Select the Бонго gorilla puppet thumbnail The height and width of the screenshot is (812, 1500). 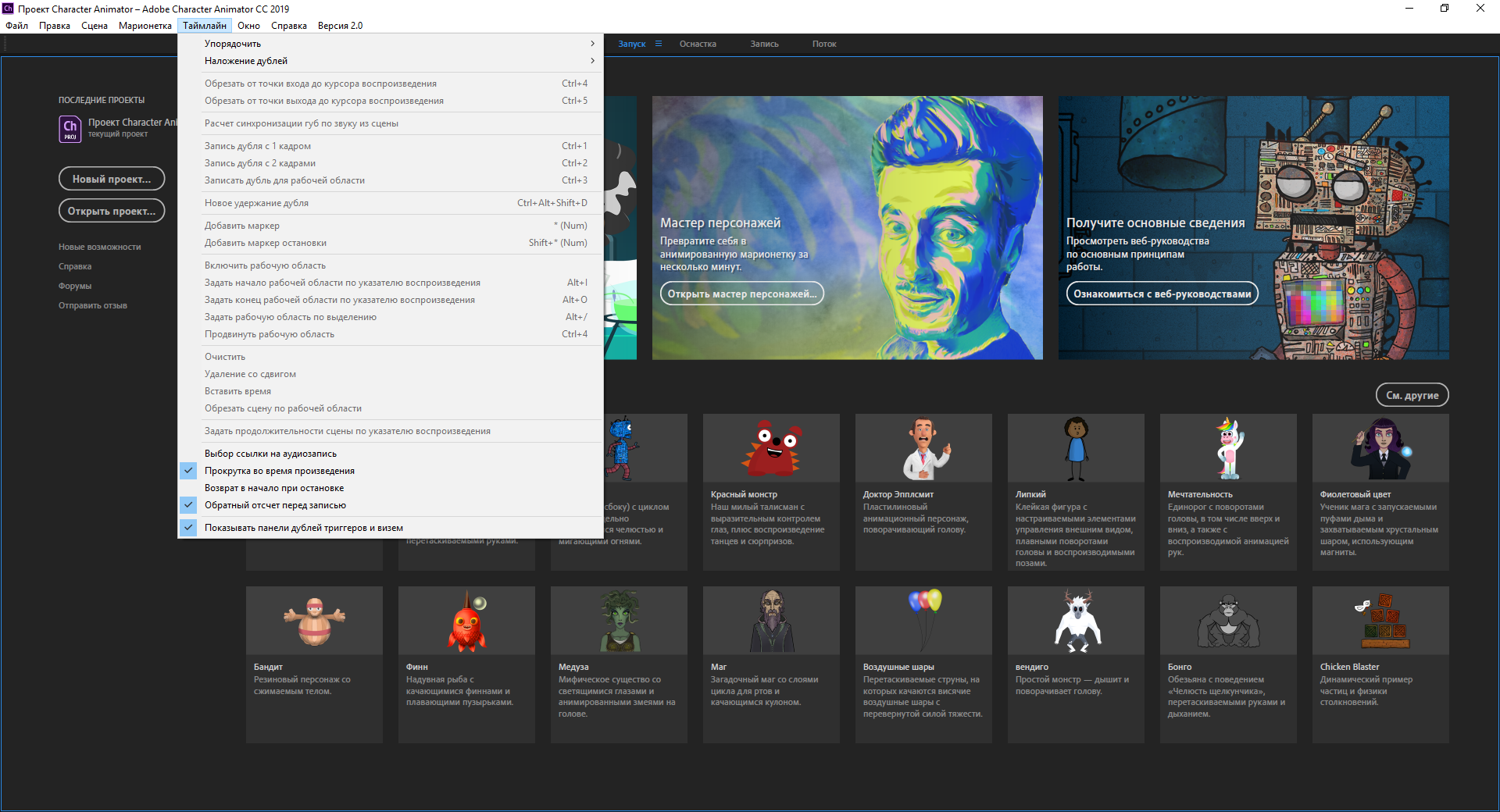1228,621
